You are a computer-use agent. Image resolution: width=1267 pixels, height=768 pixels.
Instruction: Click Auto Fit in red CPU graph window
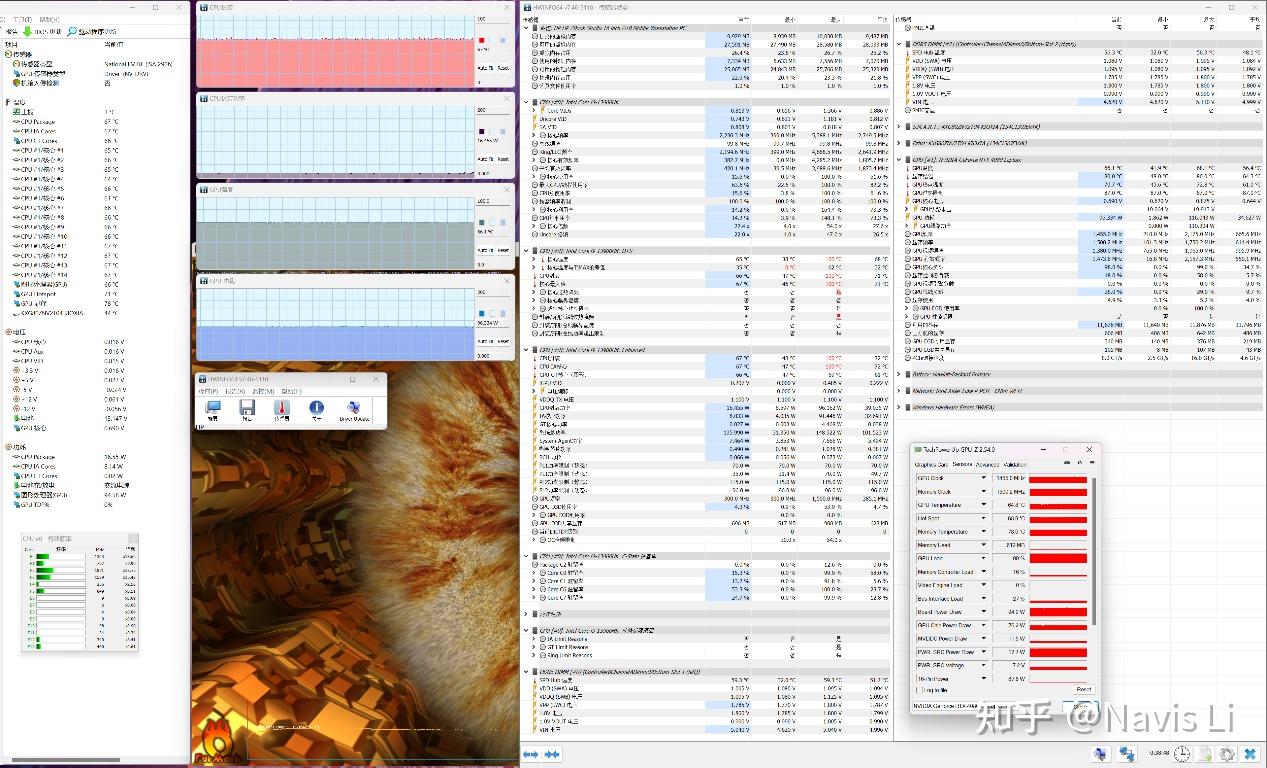[x=485, y=68]
